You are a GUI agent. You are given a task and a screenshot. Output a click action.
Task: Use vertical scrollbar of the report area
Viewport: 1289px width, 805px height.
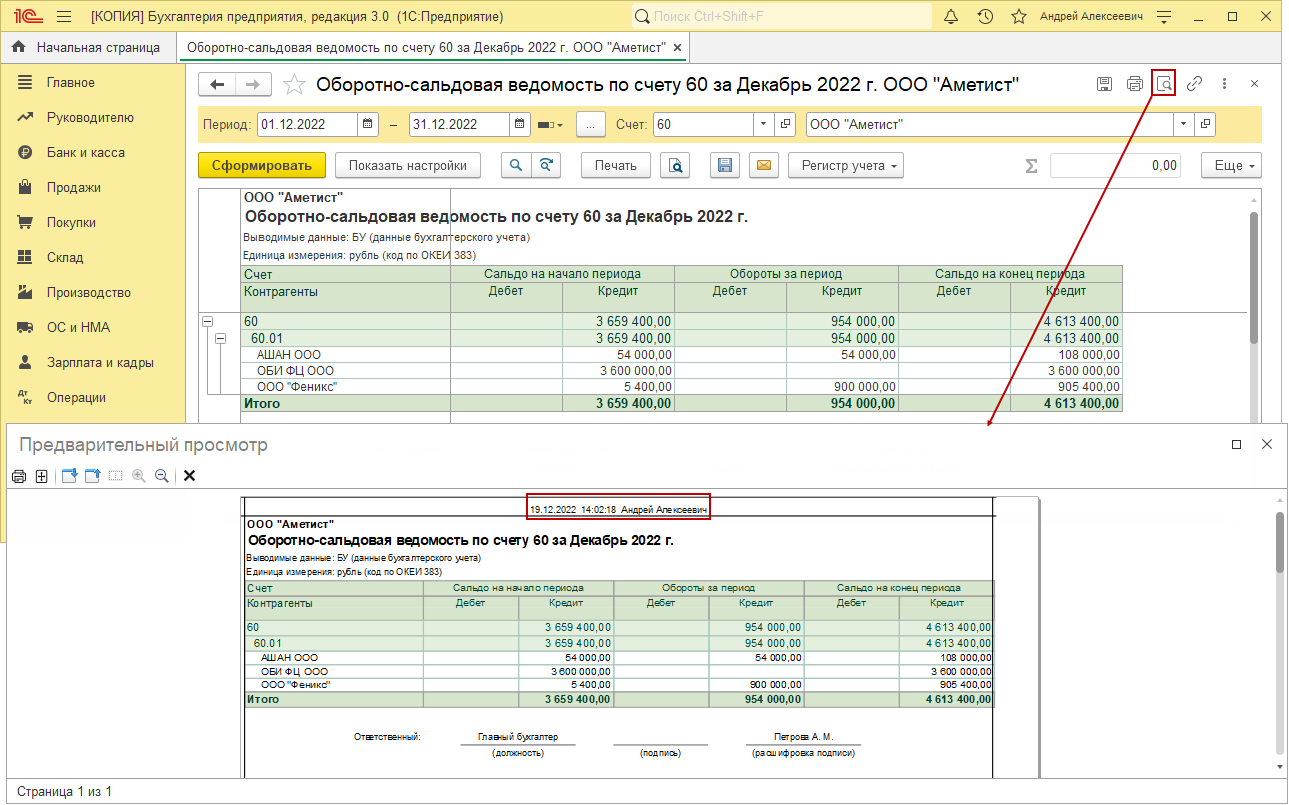point(1254,278)
